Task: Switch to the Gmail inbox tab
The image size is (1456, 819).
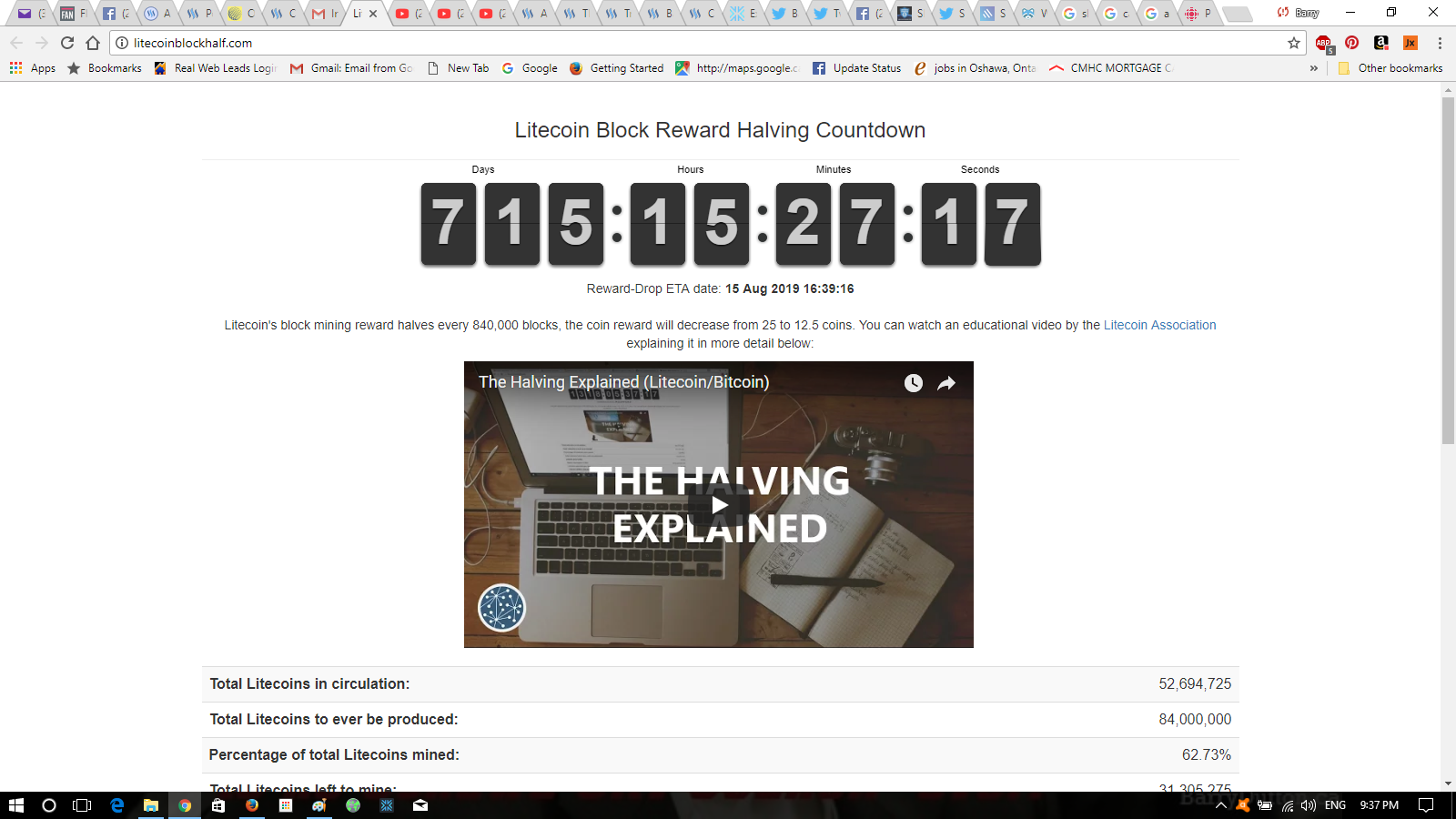Action: click(x=325, y=14)
